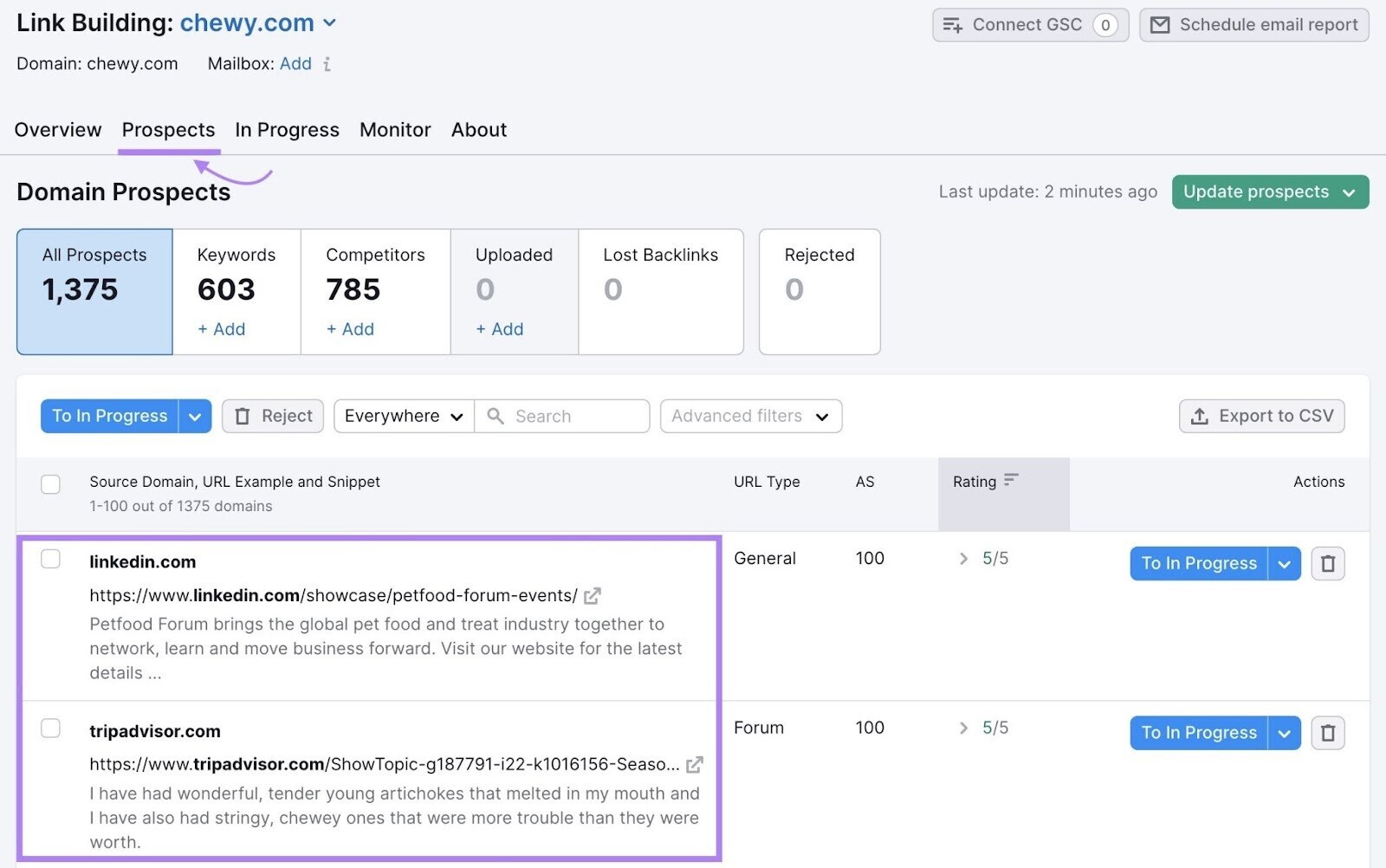Viewport: 1386px width, 868px height.
Task: Open the Connect GSC panel
Action: (x=1030, y=24)
